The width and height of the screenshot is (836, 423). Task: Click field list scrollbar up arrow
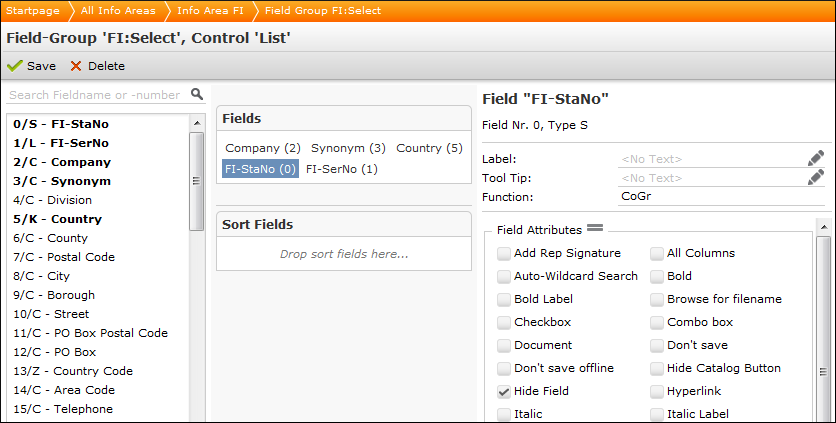(x=197, y=123)
